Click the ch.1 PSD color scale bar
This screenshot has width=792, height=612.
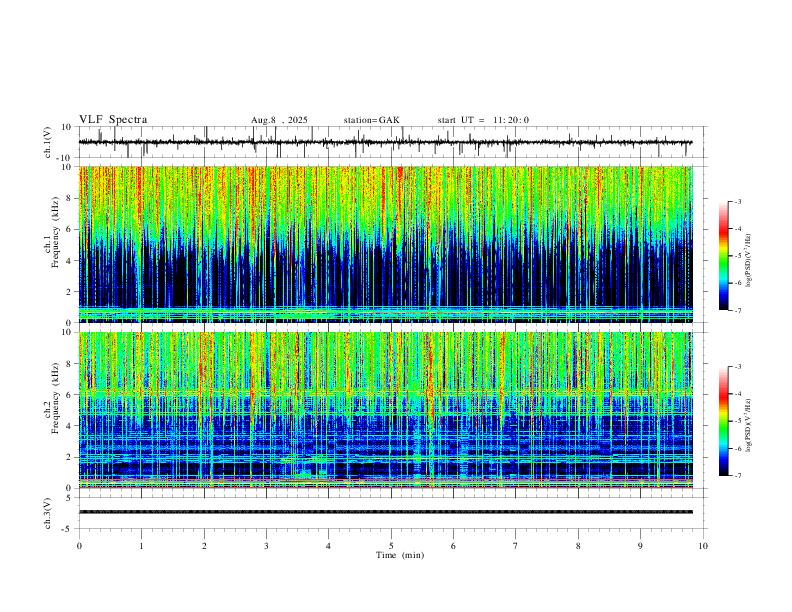point(724,255)
